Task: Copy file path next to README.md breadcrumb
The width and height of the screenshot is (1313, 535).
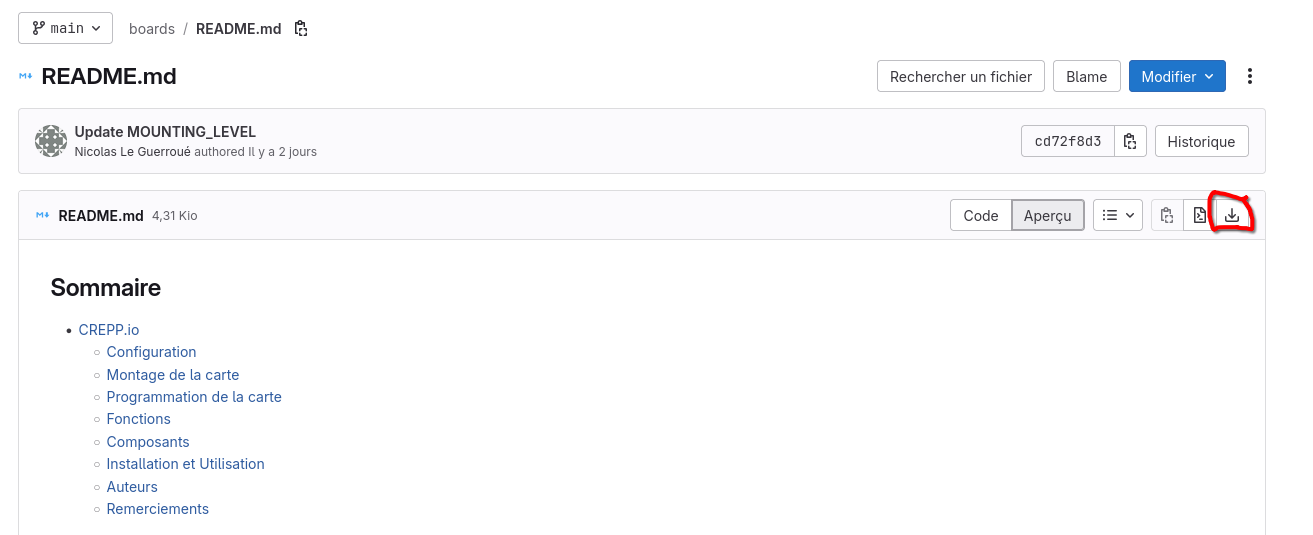Action: pos(301,28)
